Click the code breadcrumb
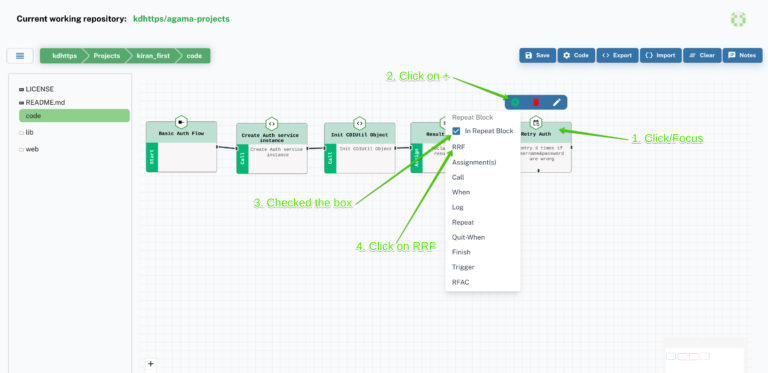 pos(194,56)
